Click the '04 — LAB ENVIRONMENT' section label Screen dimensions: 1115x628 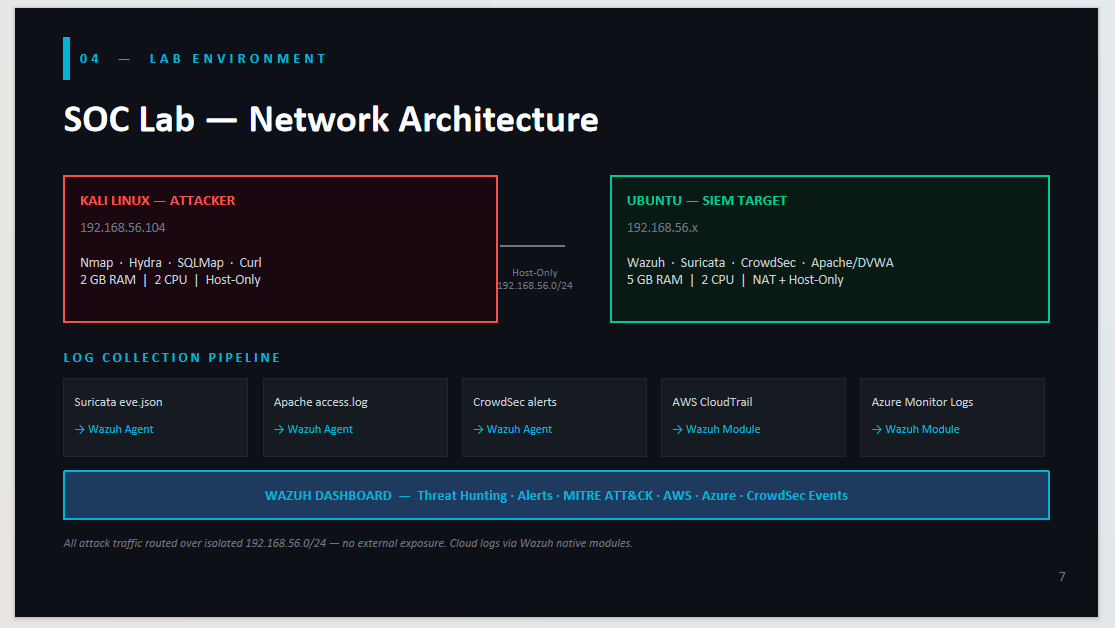(203, 58)
